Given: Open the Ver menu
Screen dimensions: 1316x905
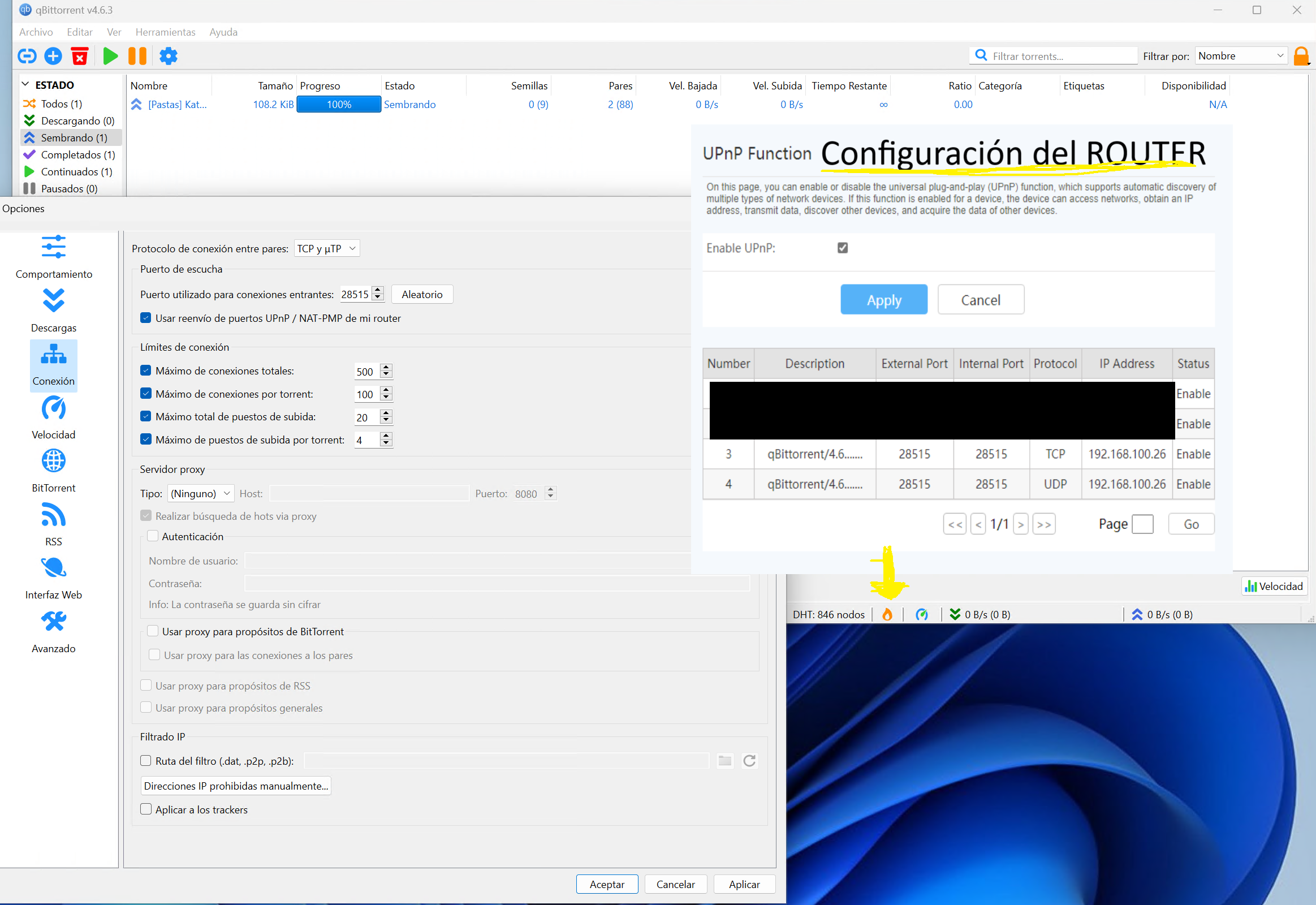Looking at the screenshot, I should (114, 32).
